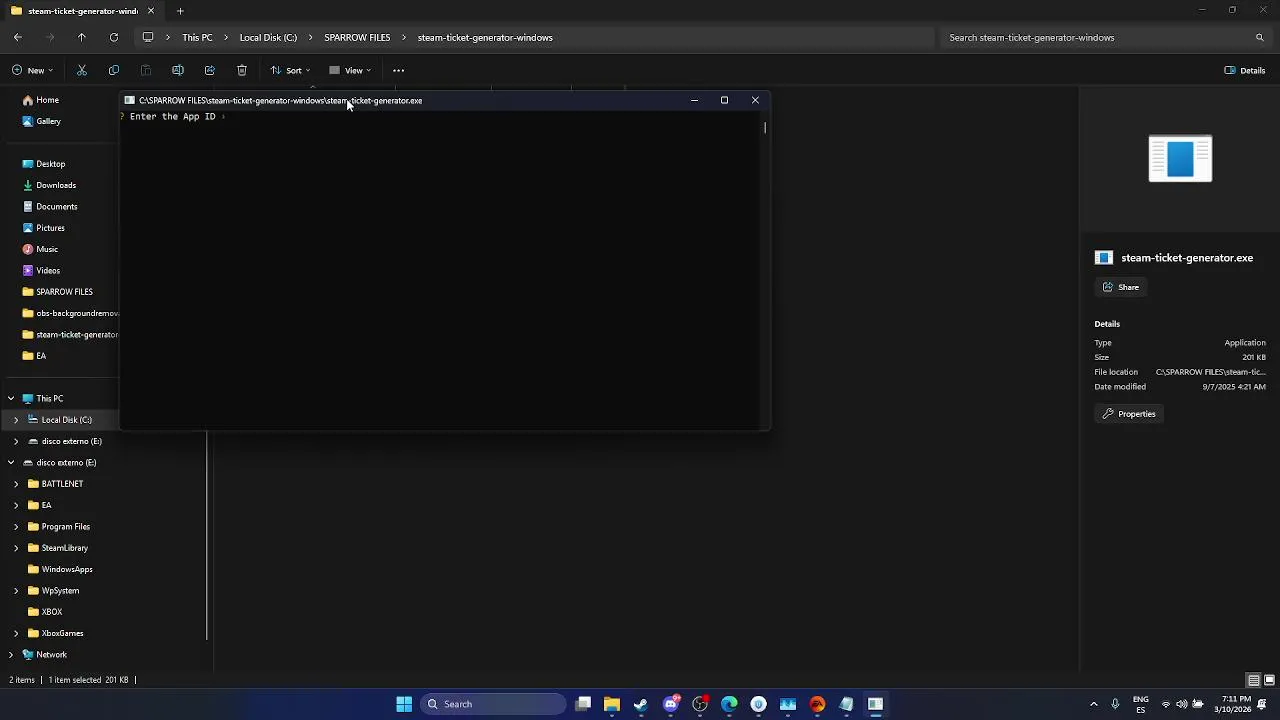Image resolution: width=1280 pixels, height=720 pixels.
Task: Click the Cut scissors icon in Explorer toolbar
Action: coord(82,70)
